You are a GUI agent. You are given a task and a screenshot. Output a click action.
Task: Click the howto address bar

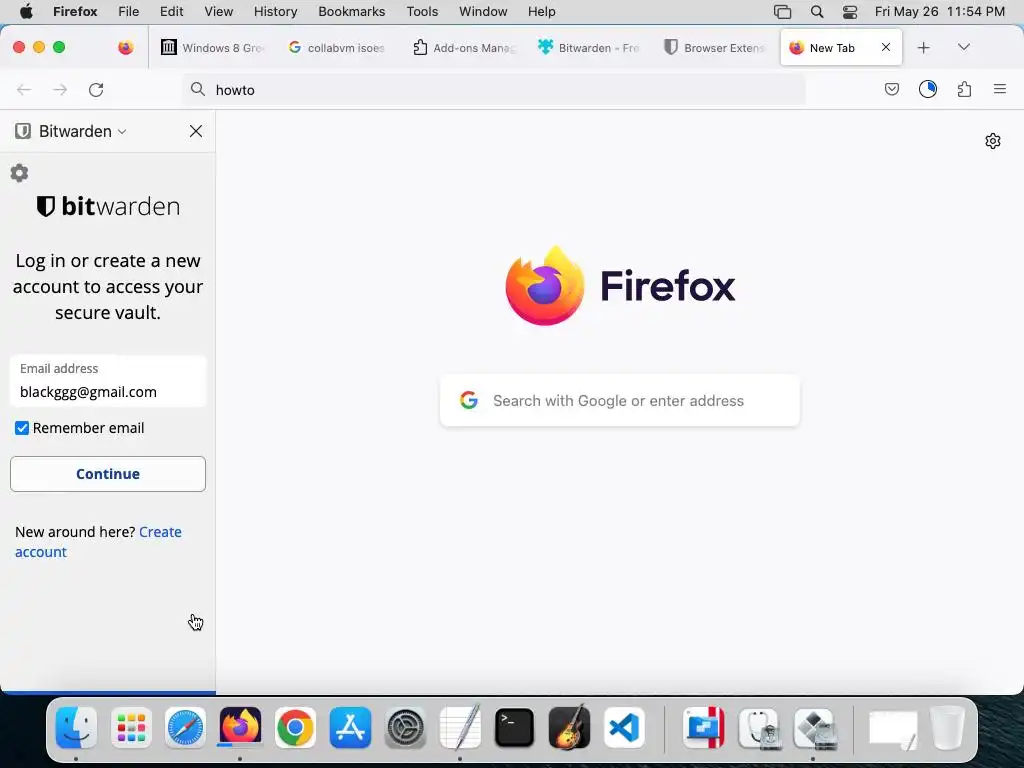[494, 89]
